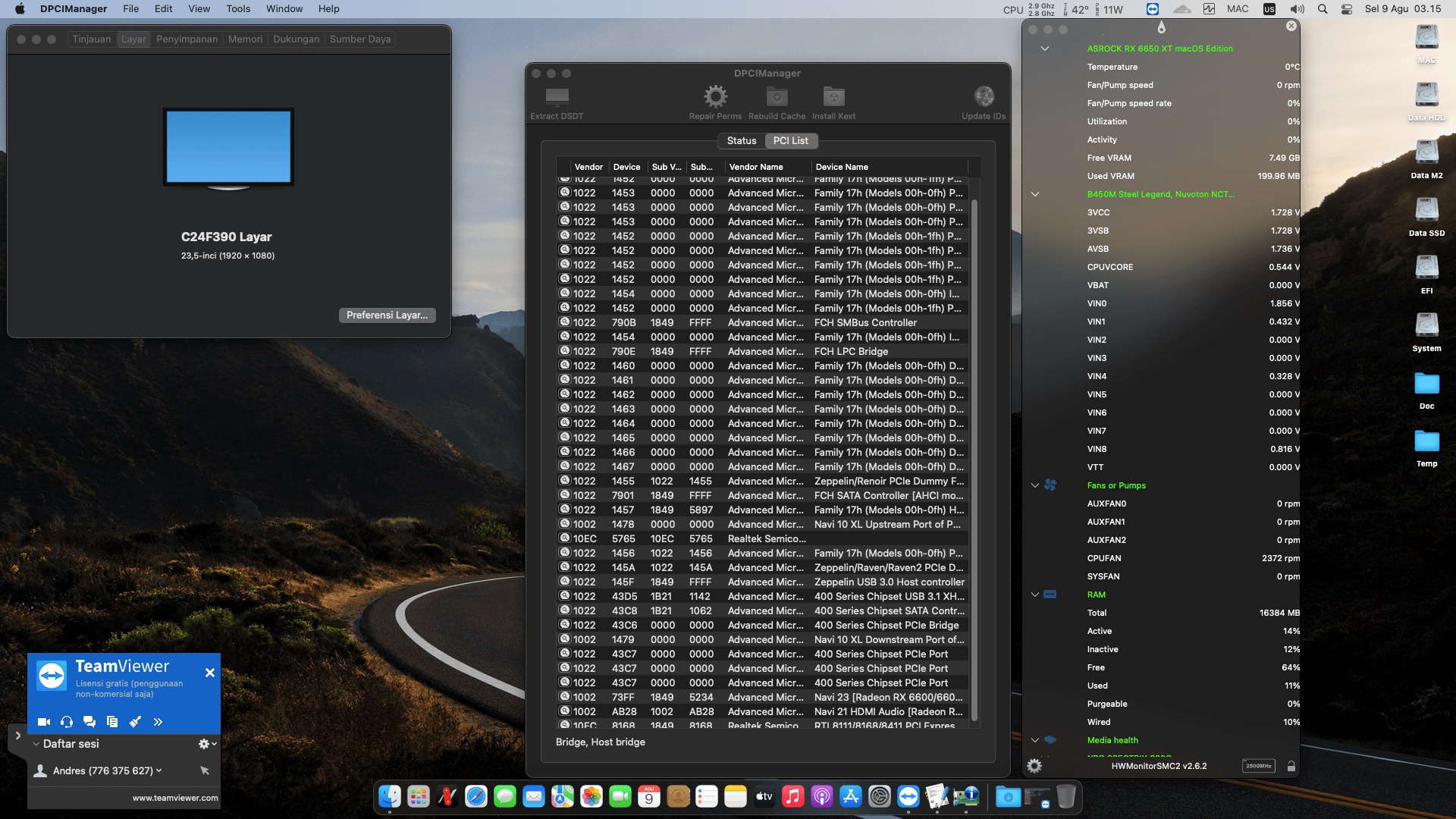Collapse the RAM sensor group
The image size is (1456, 819).
tap(1035, 595)
